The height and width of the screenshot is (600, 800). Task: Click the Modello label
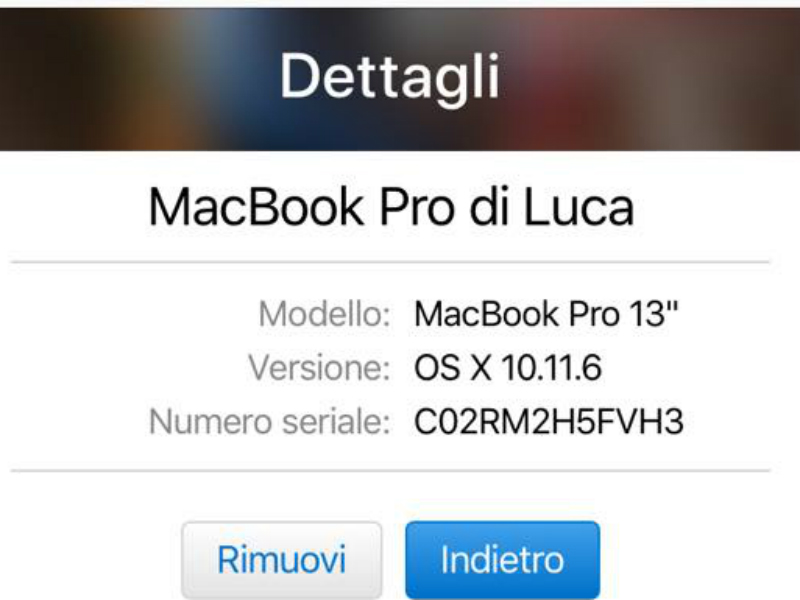[x=324, y=313]
